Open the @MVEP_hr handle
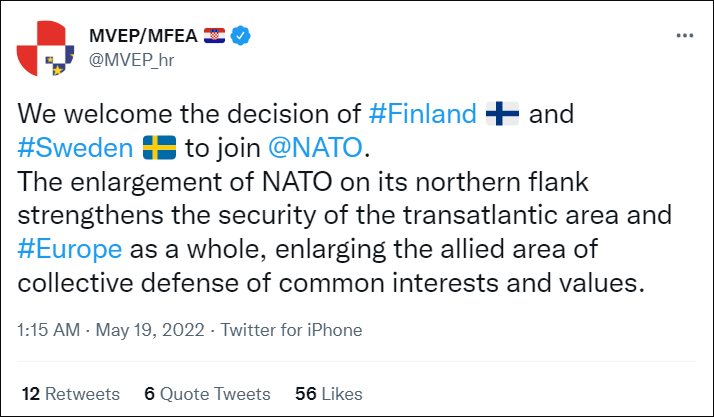 click(x=132, y=60)
